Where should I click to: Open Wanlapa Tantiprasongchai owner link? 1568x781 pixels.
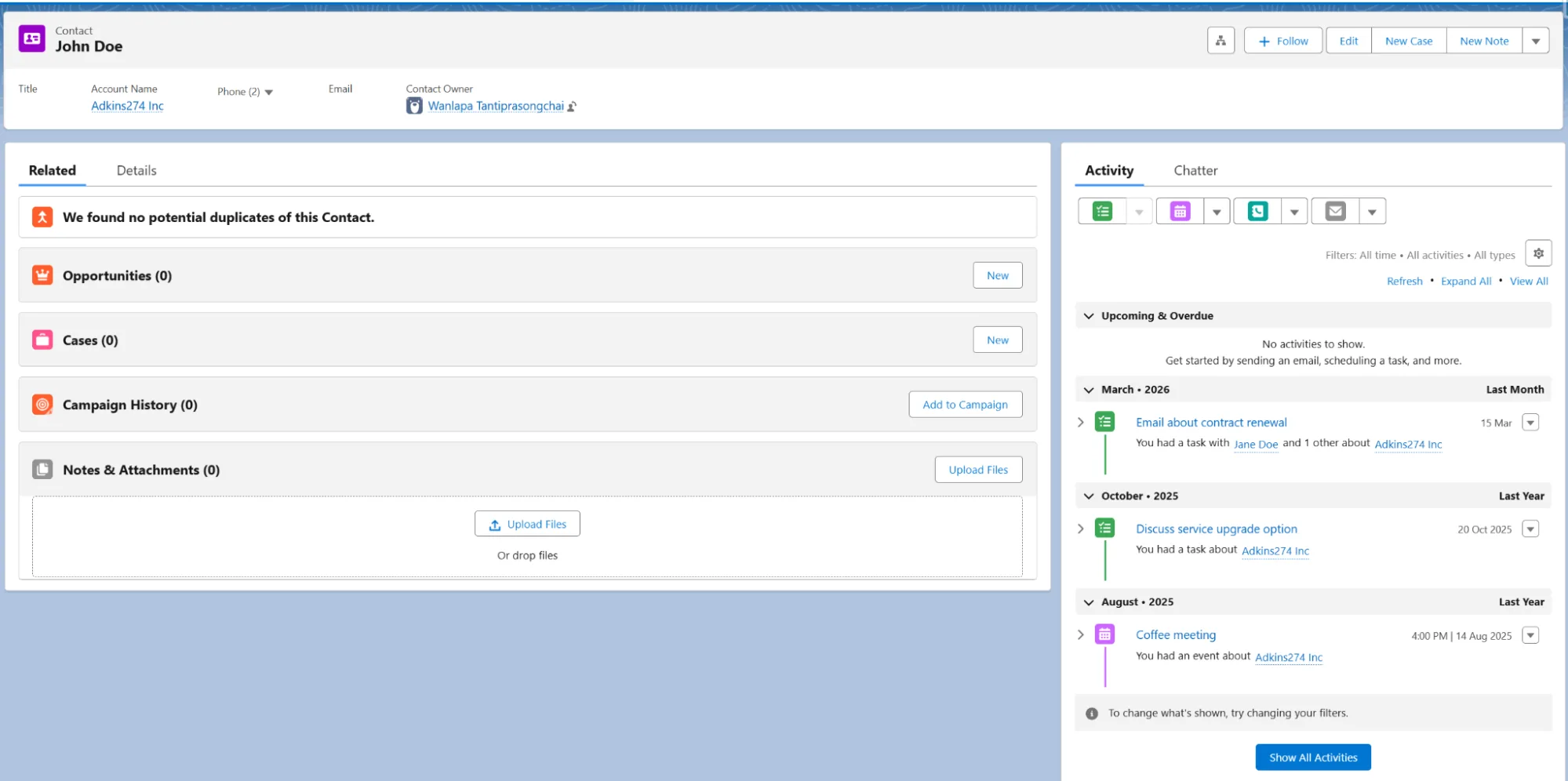coord(496,106)
